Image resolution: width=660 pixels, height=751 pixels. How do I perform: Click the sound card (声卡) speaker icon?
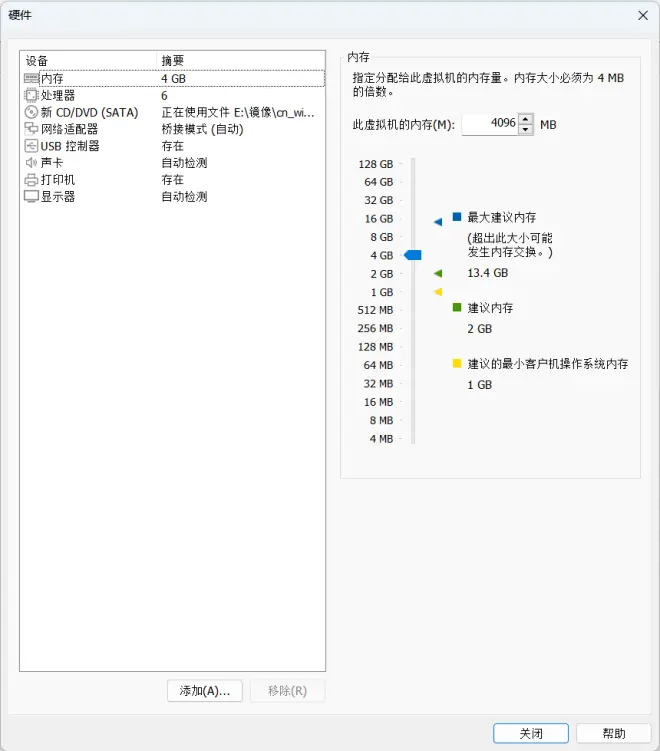(x=31, y=162)
